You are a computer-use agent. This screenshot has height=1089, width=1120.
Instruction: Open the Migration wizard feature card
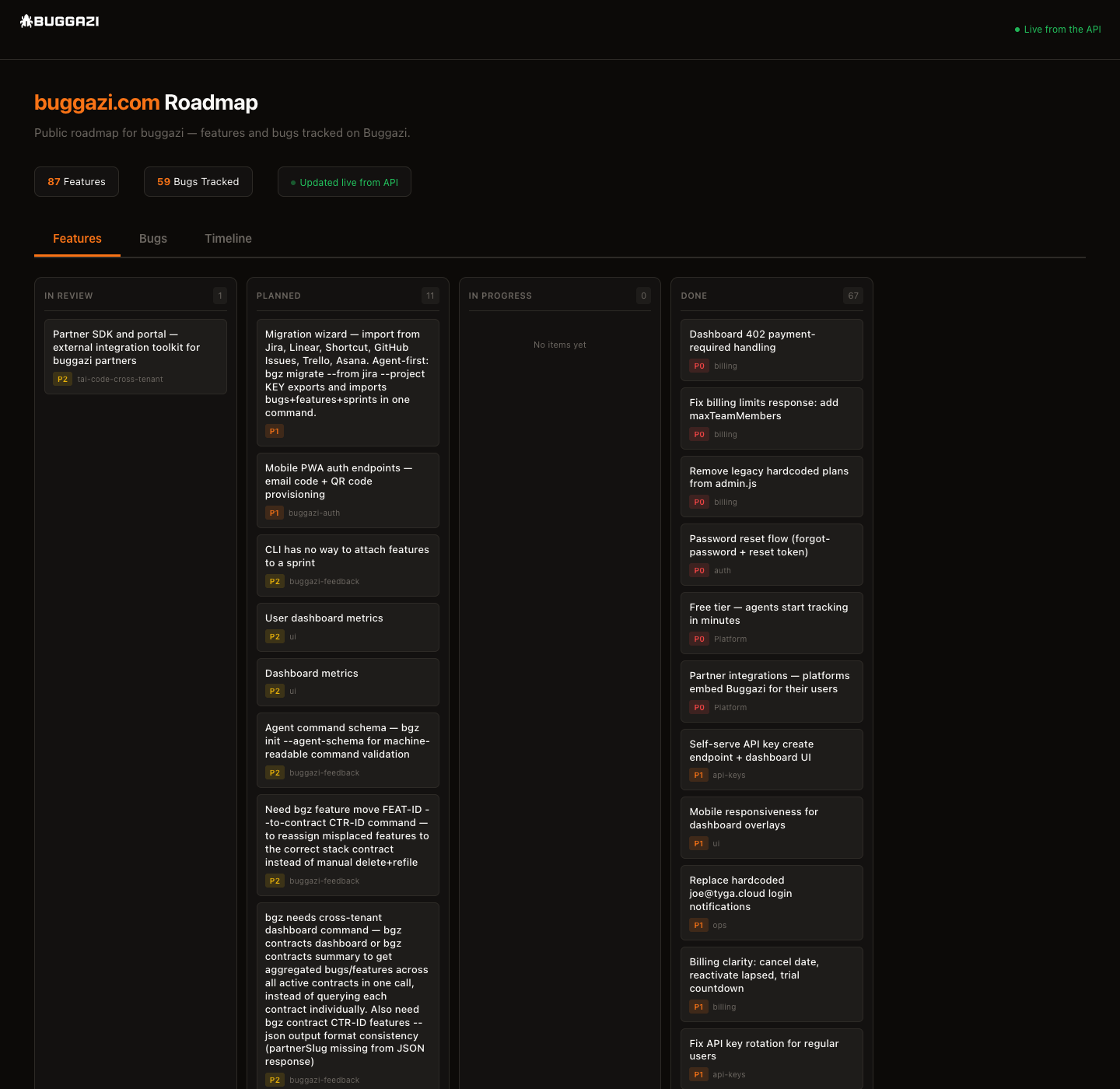click(x=348, y=383)
